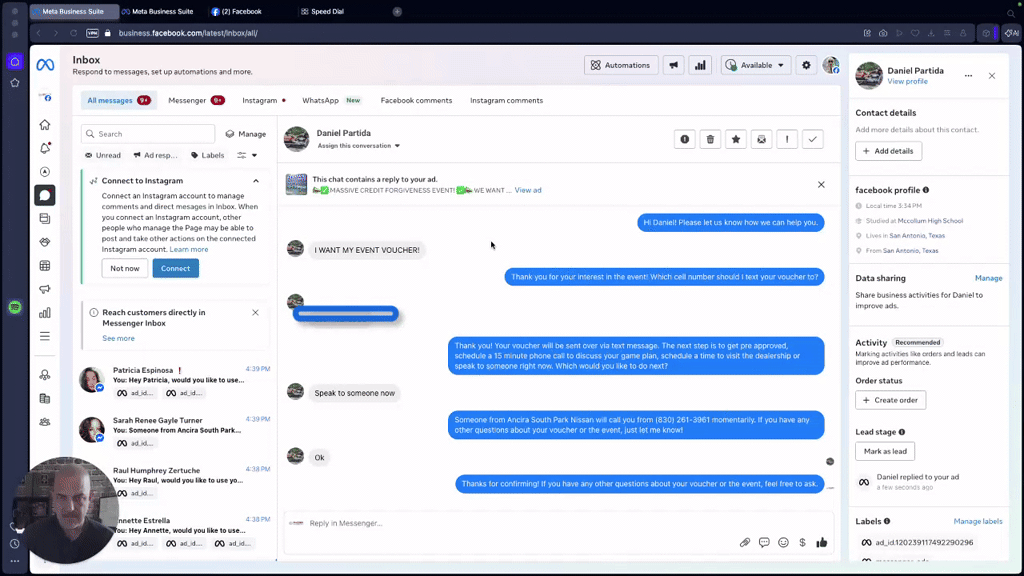Move conversation to trash
This screenshot has width=1024, height=576.
click(710, 139)
